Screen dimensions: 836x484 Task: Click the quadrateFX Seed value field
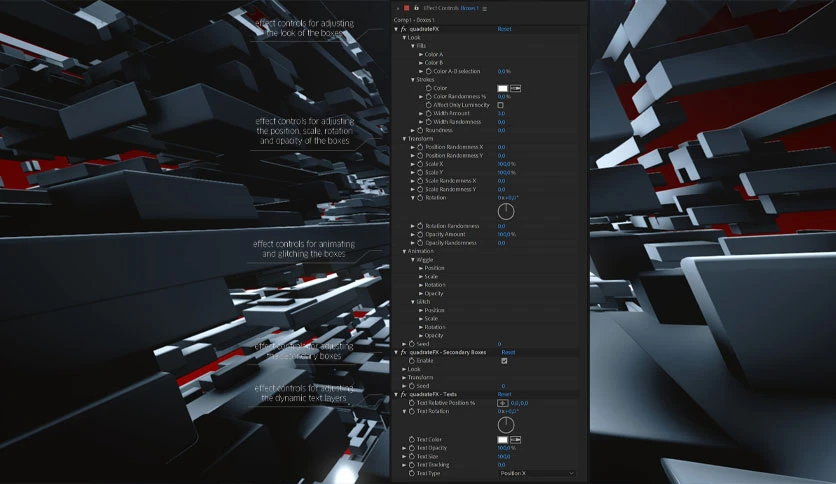(500, 344)
